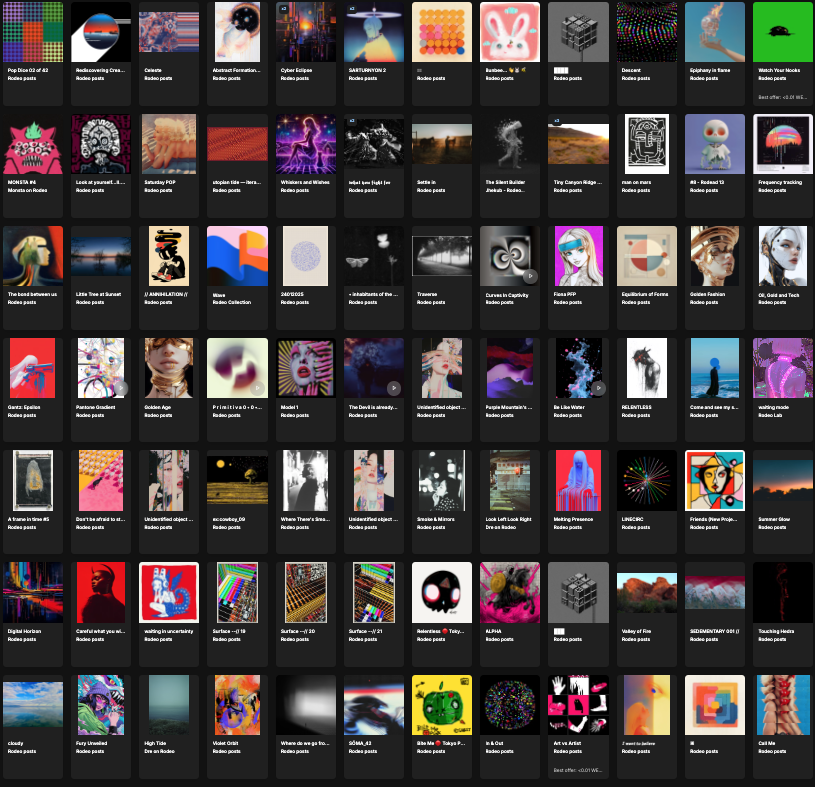This screenshot has height=787, width=815.
Task: Open the Surface --// 20 artwork
Action: (306, 592)
